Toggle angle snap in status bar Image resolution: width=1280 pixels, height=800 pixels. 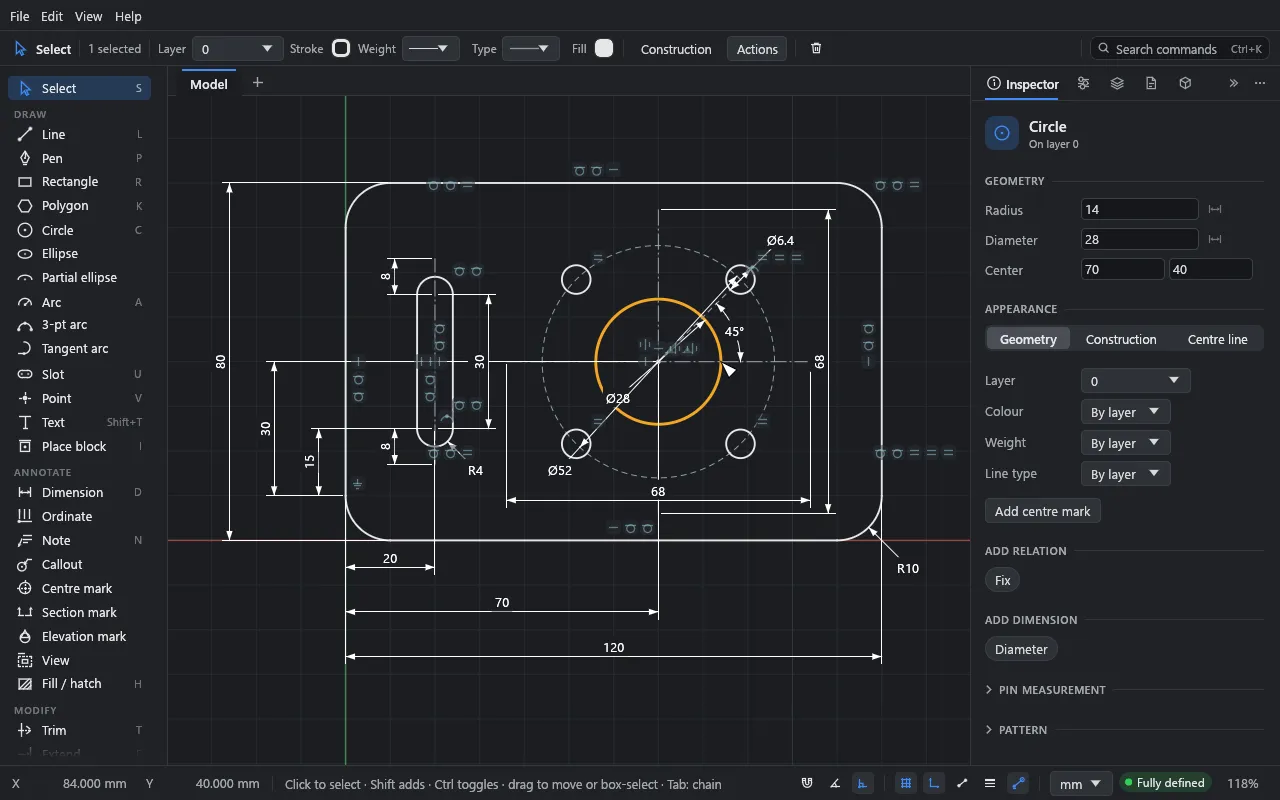click(835, 784)
